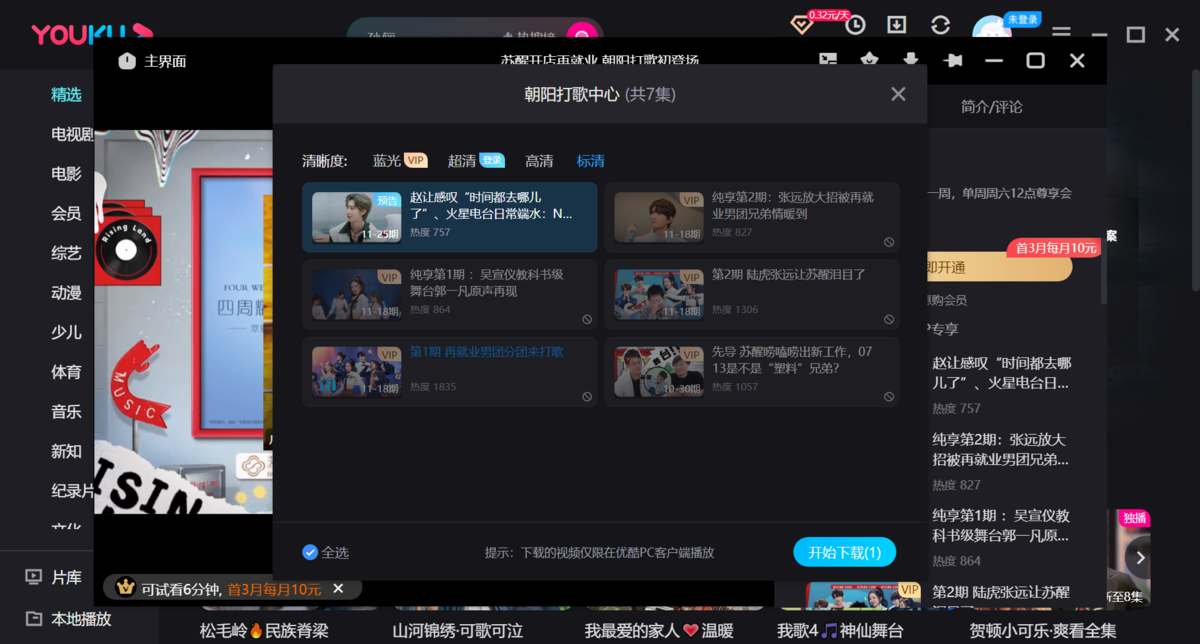Open 音乐 category in sidebar
The width and height of the screenshot is (1200, 644).
(x=66, y=412)
